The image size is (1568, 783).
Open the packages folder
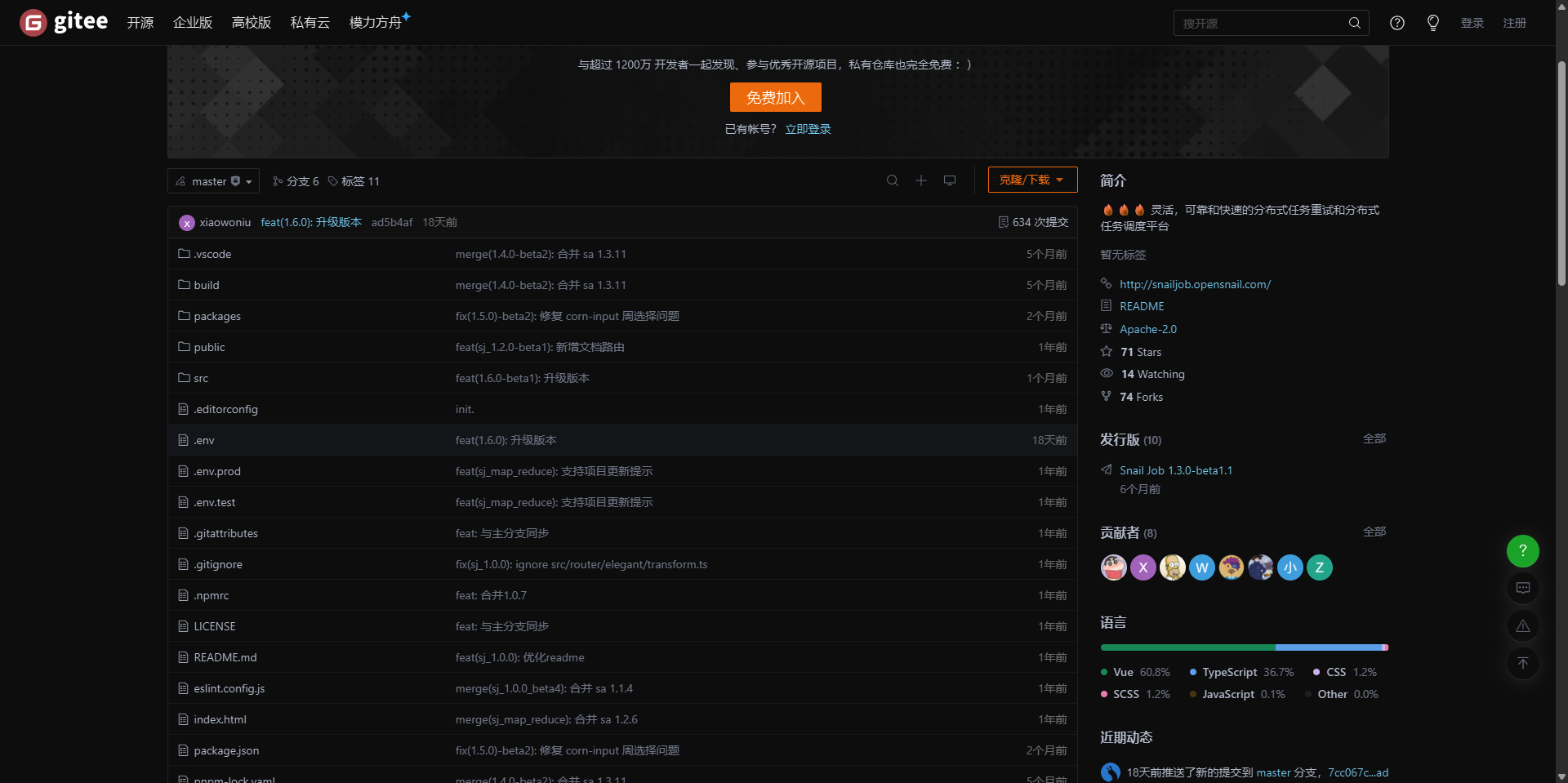pyautogui.click(x=217, y=316)
